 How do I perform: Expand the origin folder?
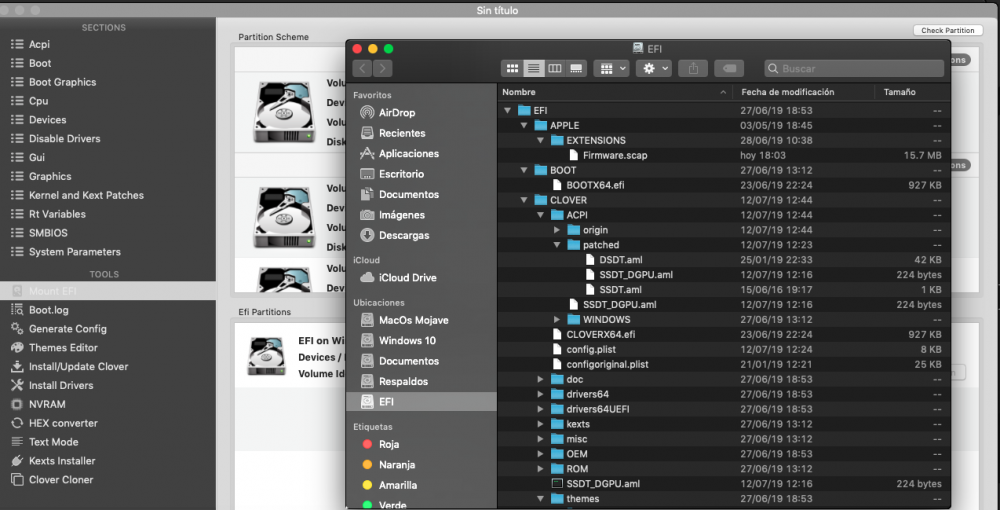[x=557, y=230]
